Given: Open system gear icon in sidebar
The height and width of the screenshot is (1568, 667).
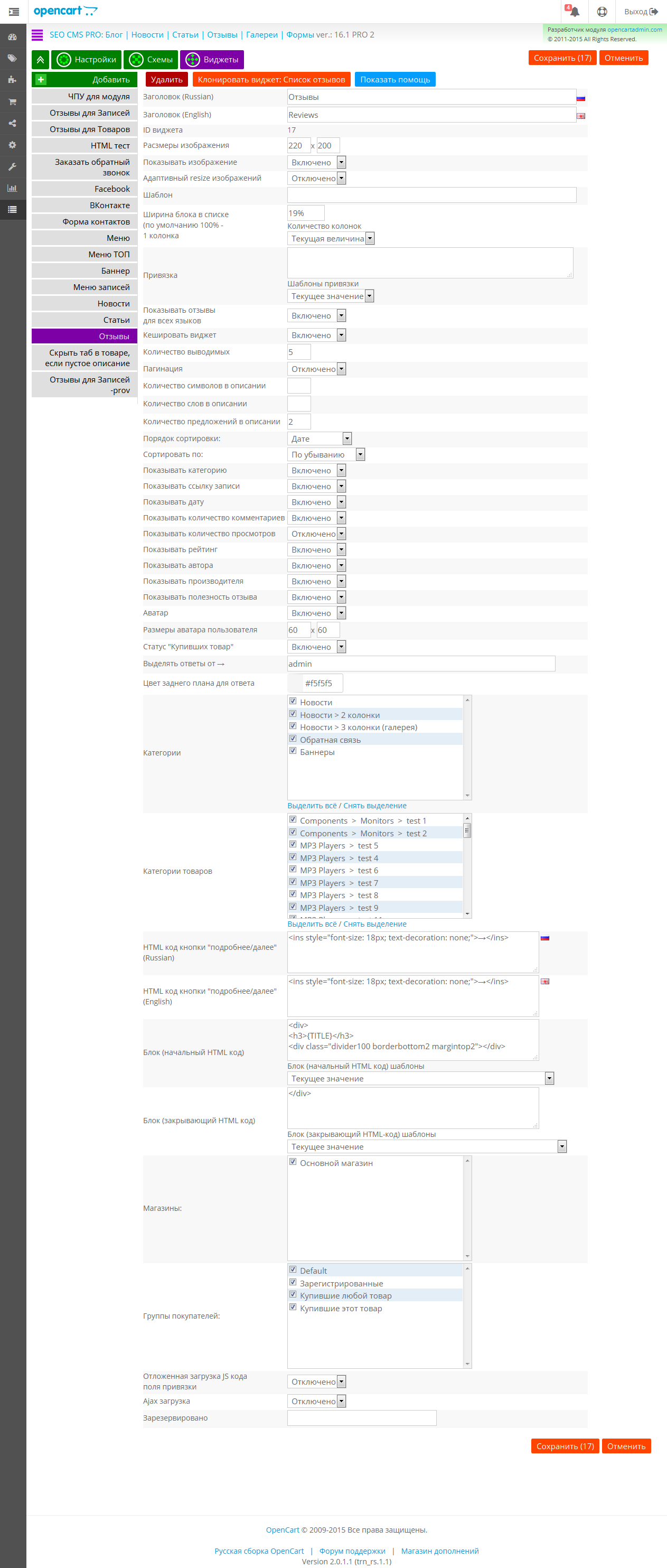Looking at the screenshot, I should (x=12, y=145).
